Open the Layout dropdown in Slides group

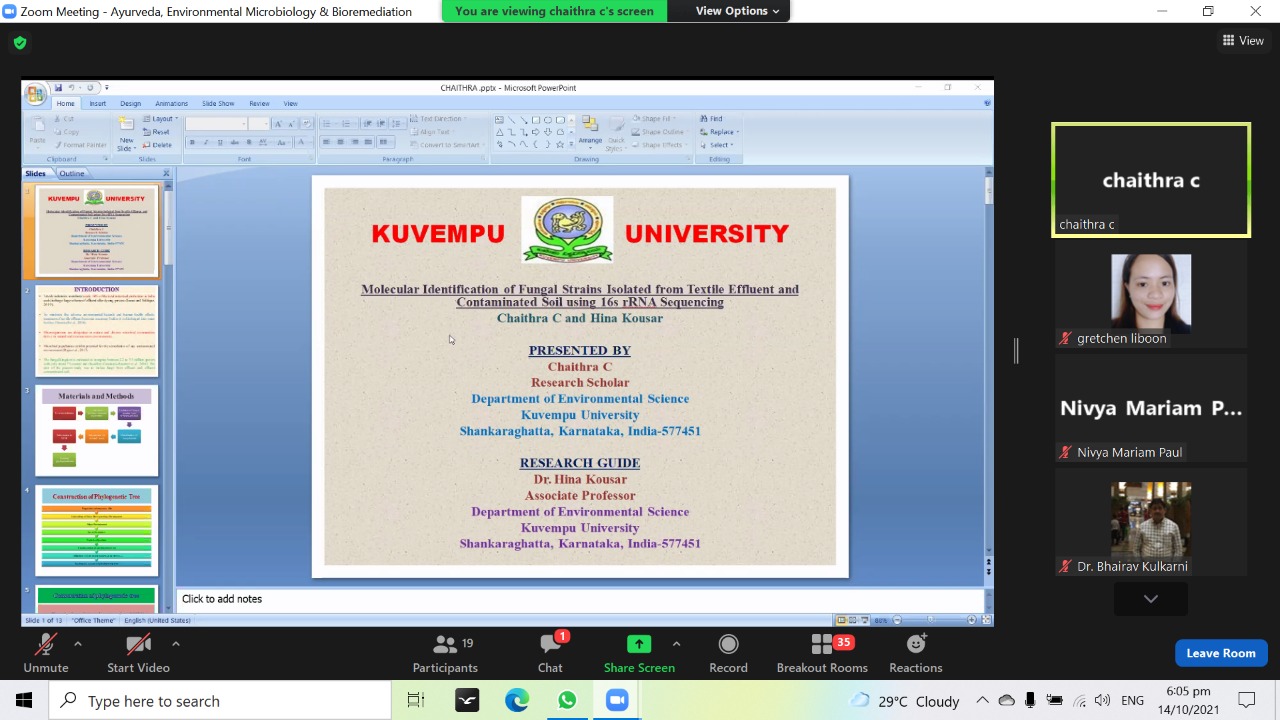click(x=160, y=119)
